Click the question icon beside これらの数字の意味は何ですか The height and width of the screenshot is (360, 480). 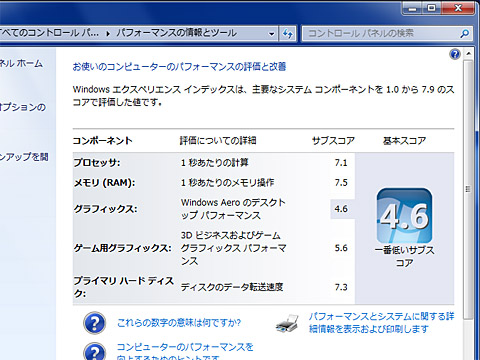(95, 323)
